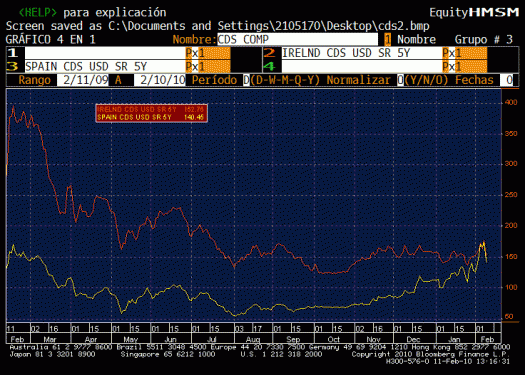The height and width of the screenshot is (375, 525).
Task: Click the (Y/N/O) normalize options hint
Action: click(x=426, y=80)
